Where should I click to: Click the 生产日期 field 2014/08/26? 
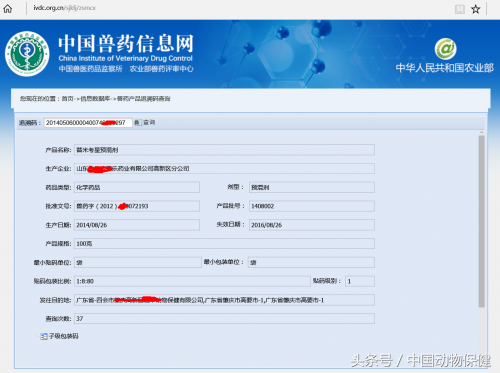[x=137, y=225]
